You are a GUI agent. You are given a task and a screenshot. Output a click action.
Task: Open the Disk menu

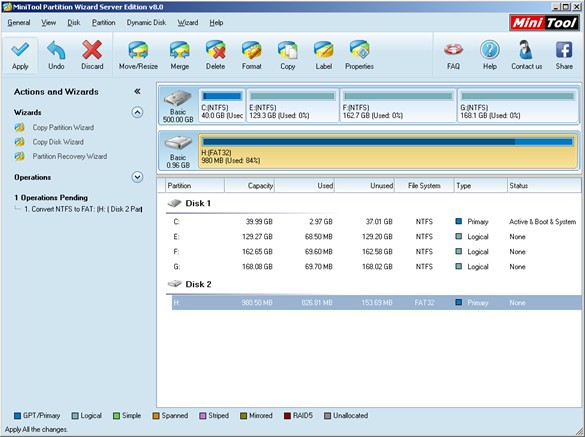73,23
